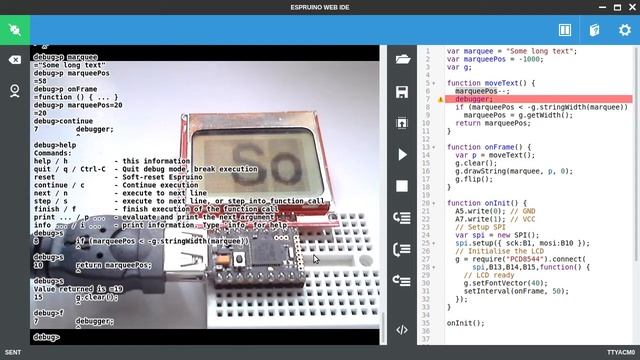Click 'Value returned is =19' terminal output
Screen dimensions: 640x360
click(x=78, y=289)
